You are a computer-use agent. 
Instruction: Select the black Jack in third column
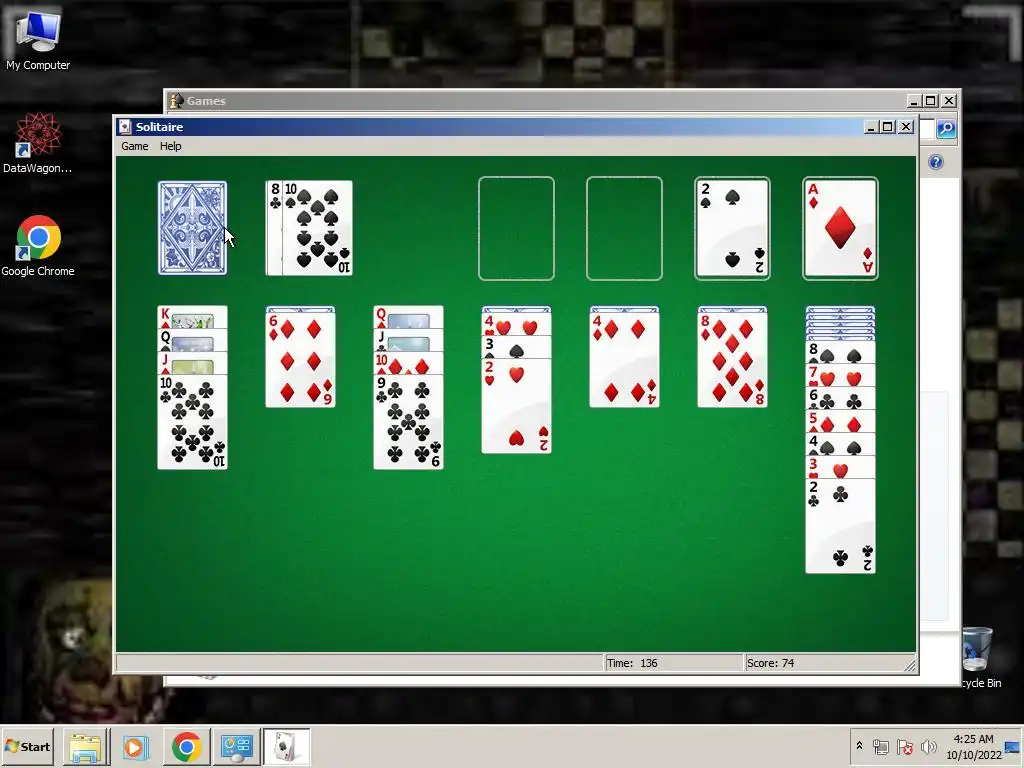click(x=408, y=340)
